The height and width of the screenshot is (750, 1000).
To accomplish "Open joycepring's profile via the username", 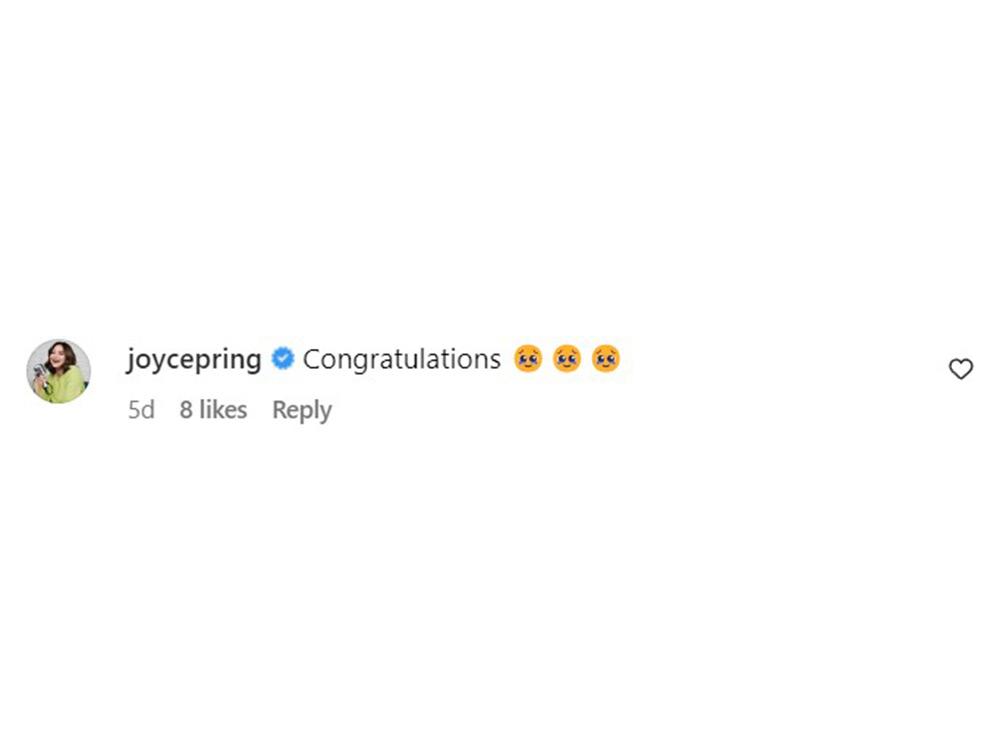I will [x=194, y=358].
